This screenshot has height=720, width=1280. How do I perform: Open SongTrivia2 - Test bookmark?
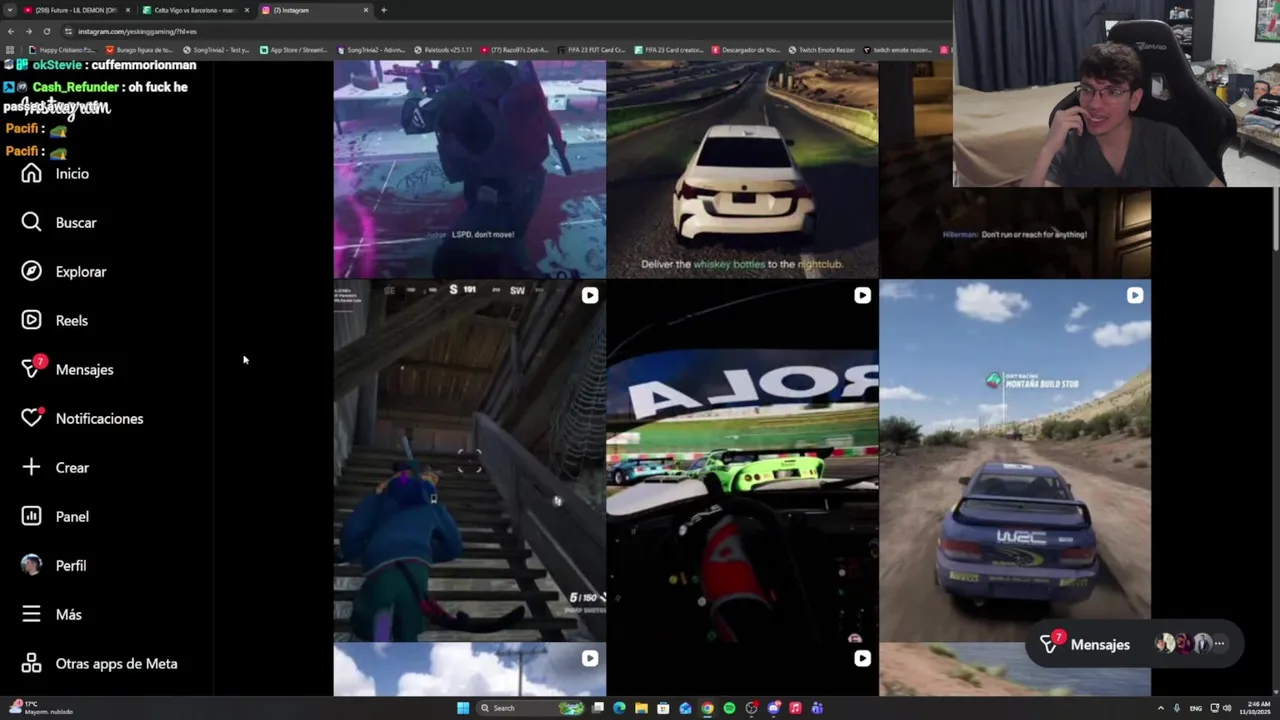[216, 50]
